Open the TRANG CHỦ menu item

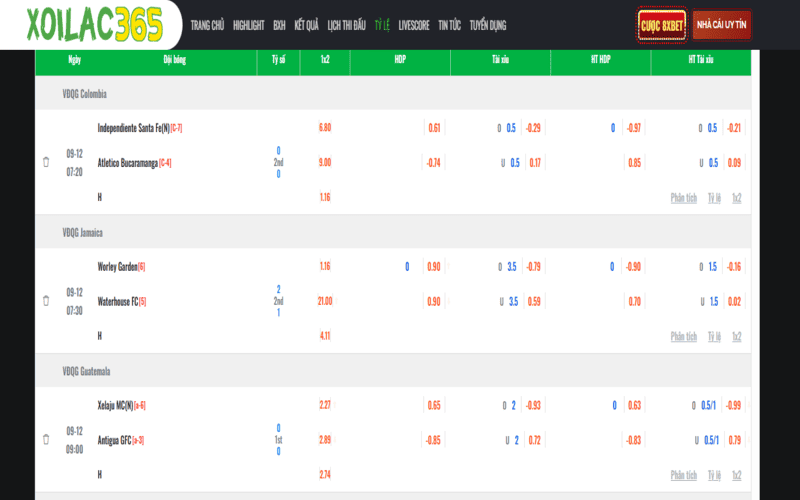click(x=207, y=25)
